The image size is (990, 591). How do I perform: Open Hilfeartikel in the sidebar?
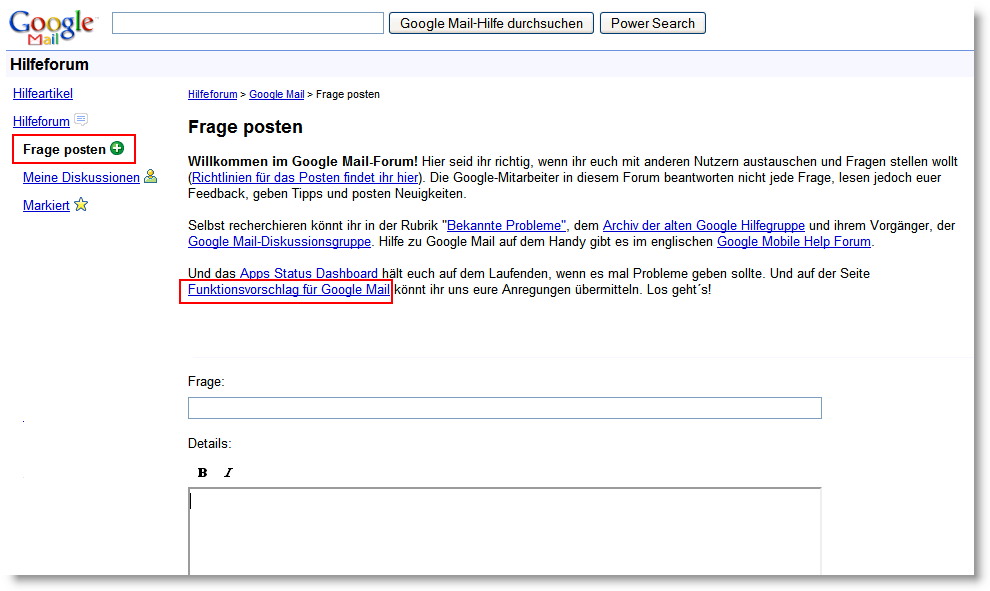43,93
